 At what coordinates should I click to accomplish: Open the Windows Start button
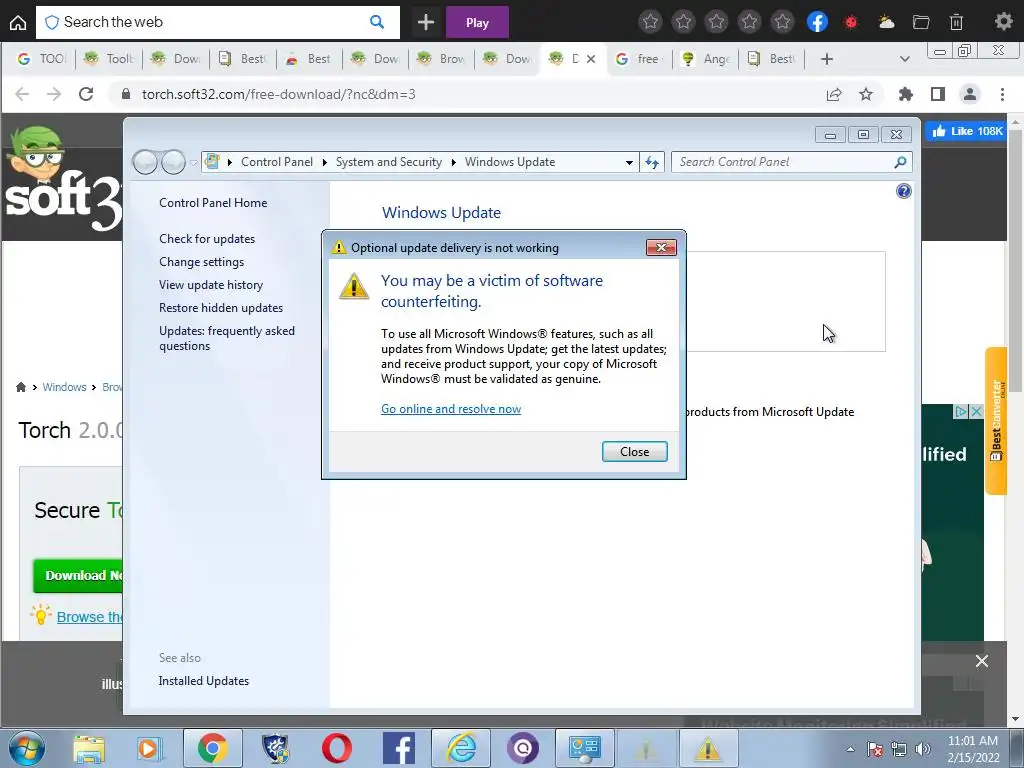(27, 748)
